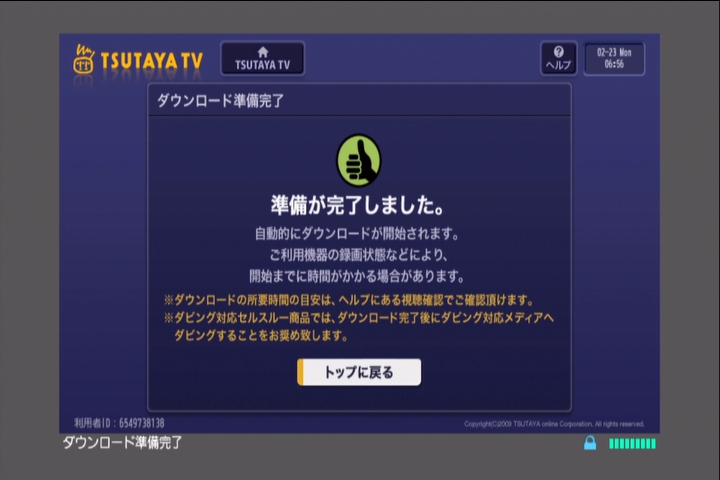Click the yellow line ダビングすることをお奨め致します。
Screen dimensions: 720x480
pyautogui.click(x=261, y=336)
